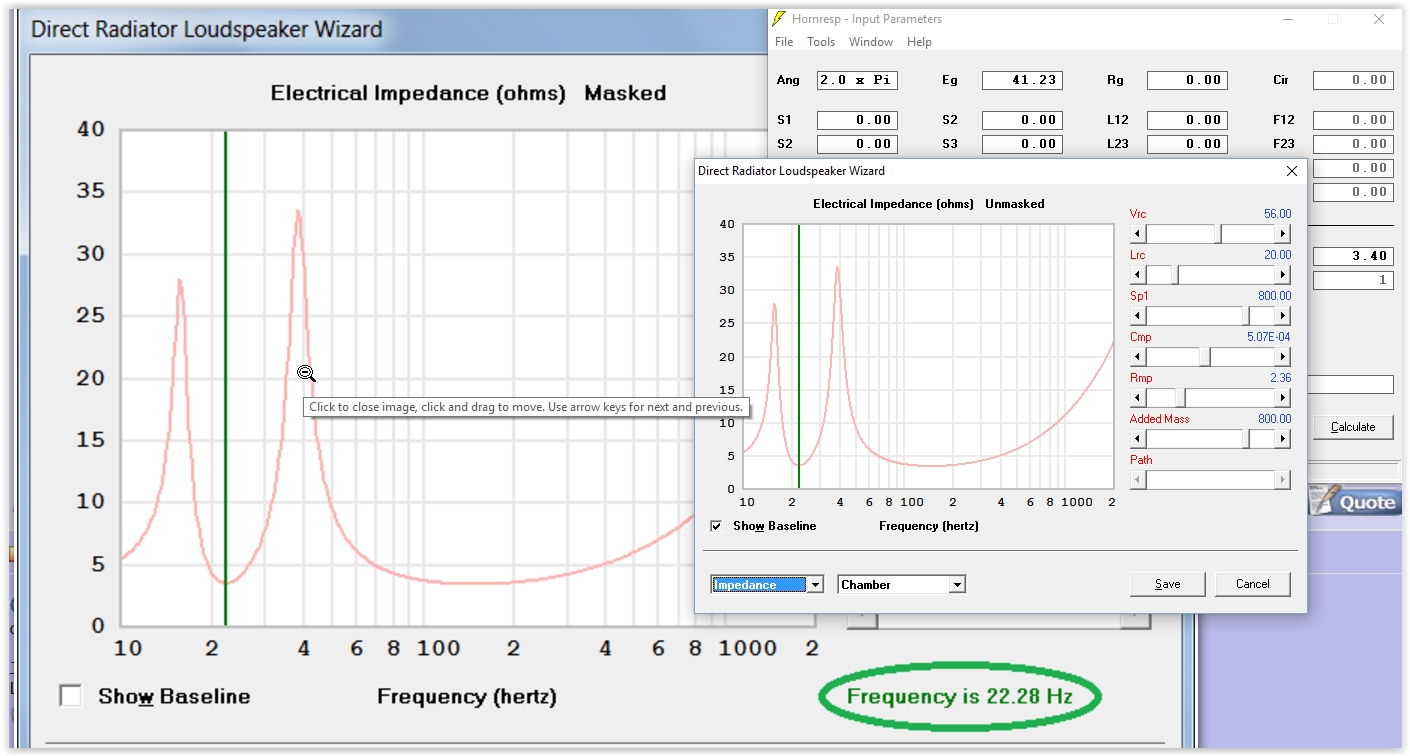This screenshot has width=1410, height=756.
Task: Decrease Cmp using its left arrow
Action: click(1136, 357)
